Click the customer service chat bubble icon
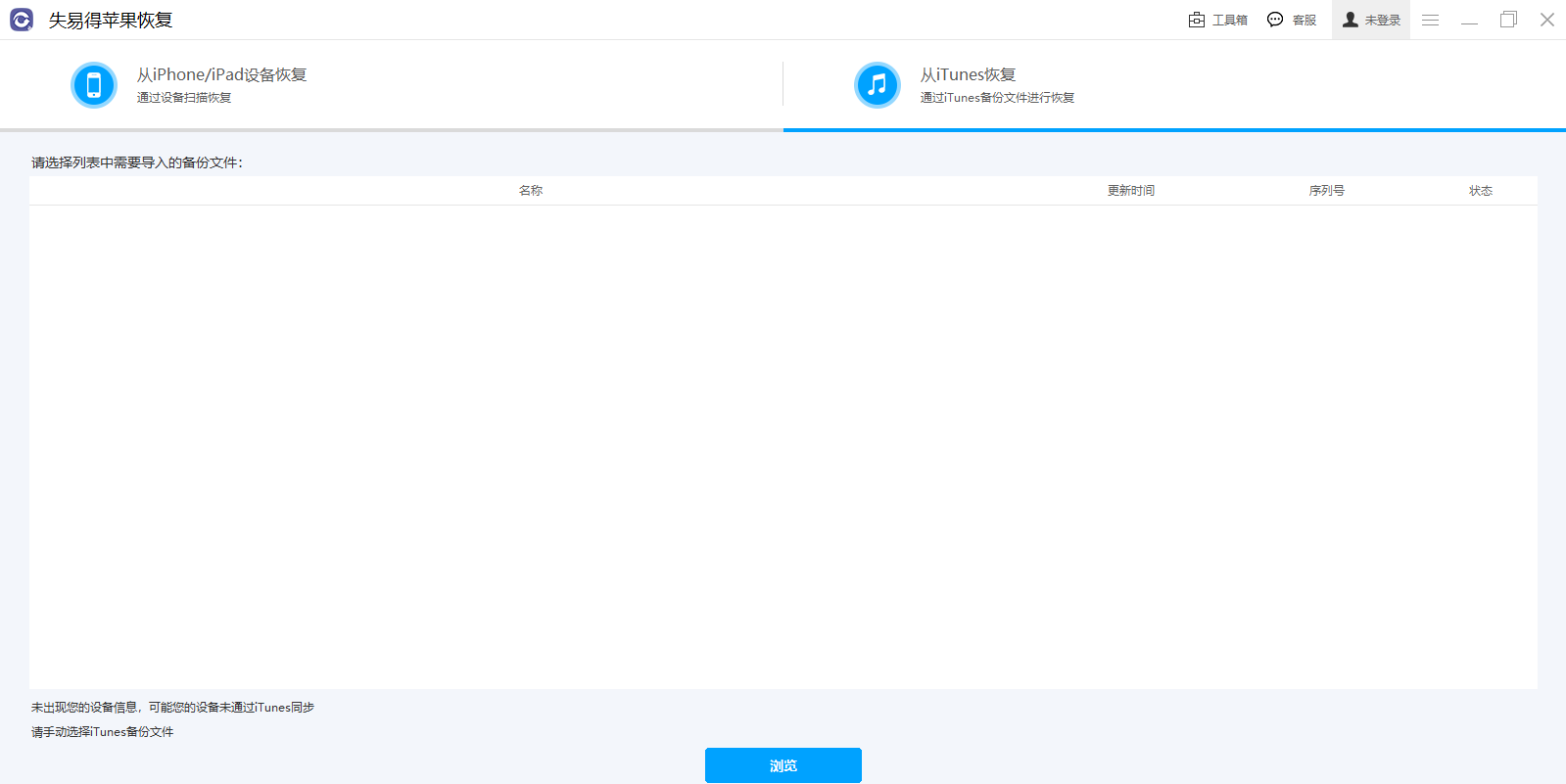Image resolution: width=1566 pixels, height=784 pixels. coord(1275,20)
